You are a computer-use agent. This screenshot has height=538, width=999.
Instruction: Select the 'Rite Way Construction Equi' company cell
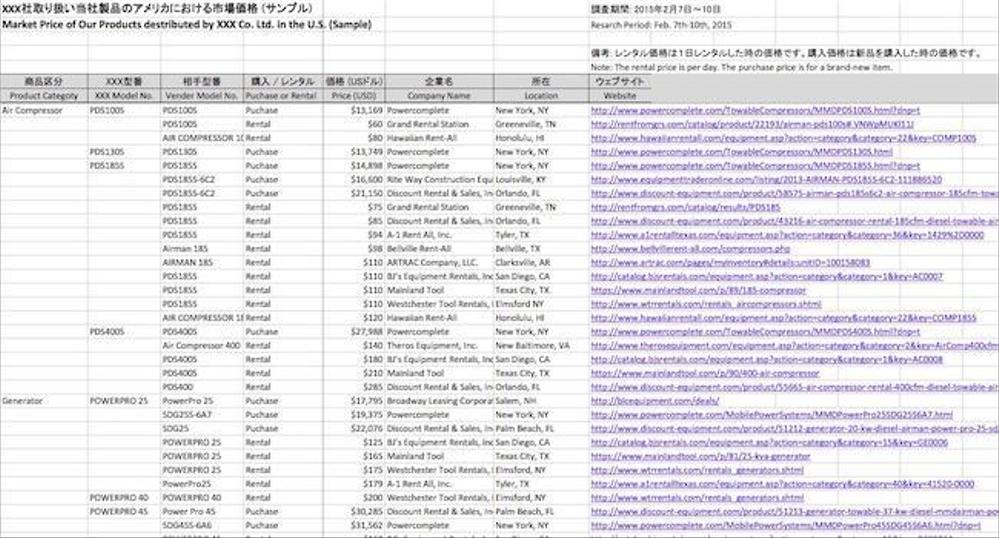(439, 180)
